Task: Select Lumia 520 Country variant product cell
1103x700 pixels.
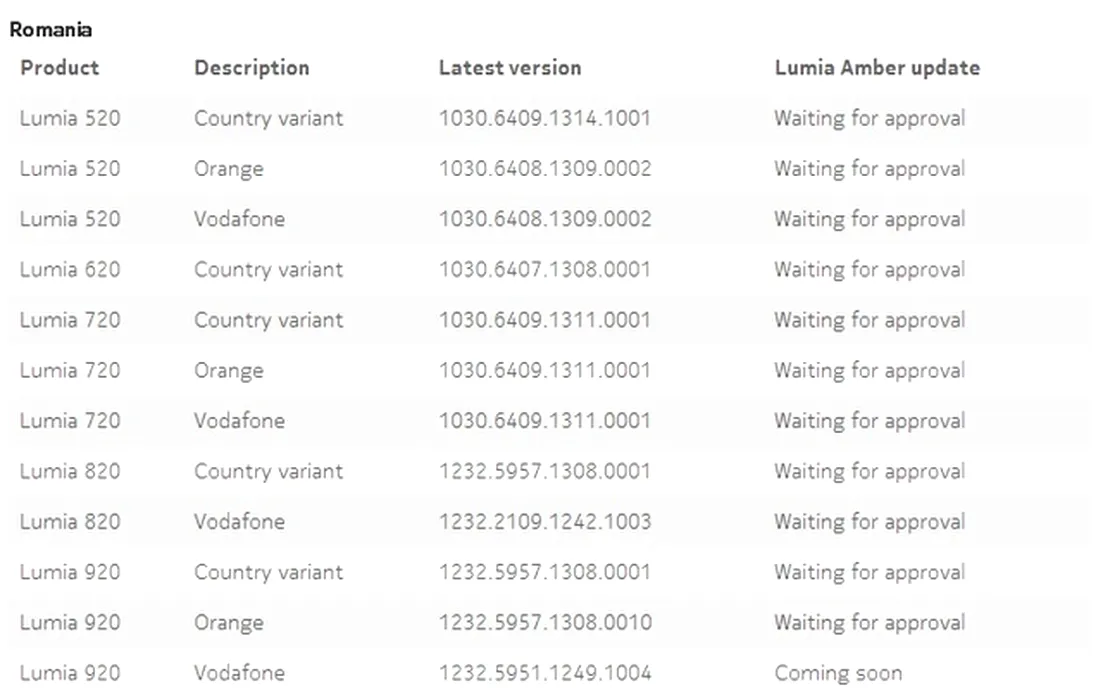Action: pyautogui.click(x=70, y=118)
